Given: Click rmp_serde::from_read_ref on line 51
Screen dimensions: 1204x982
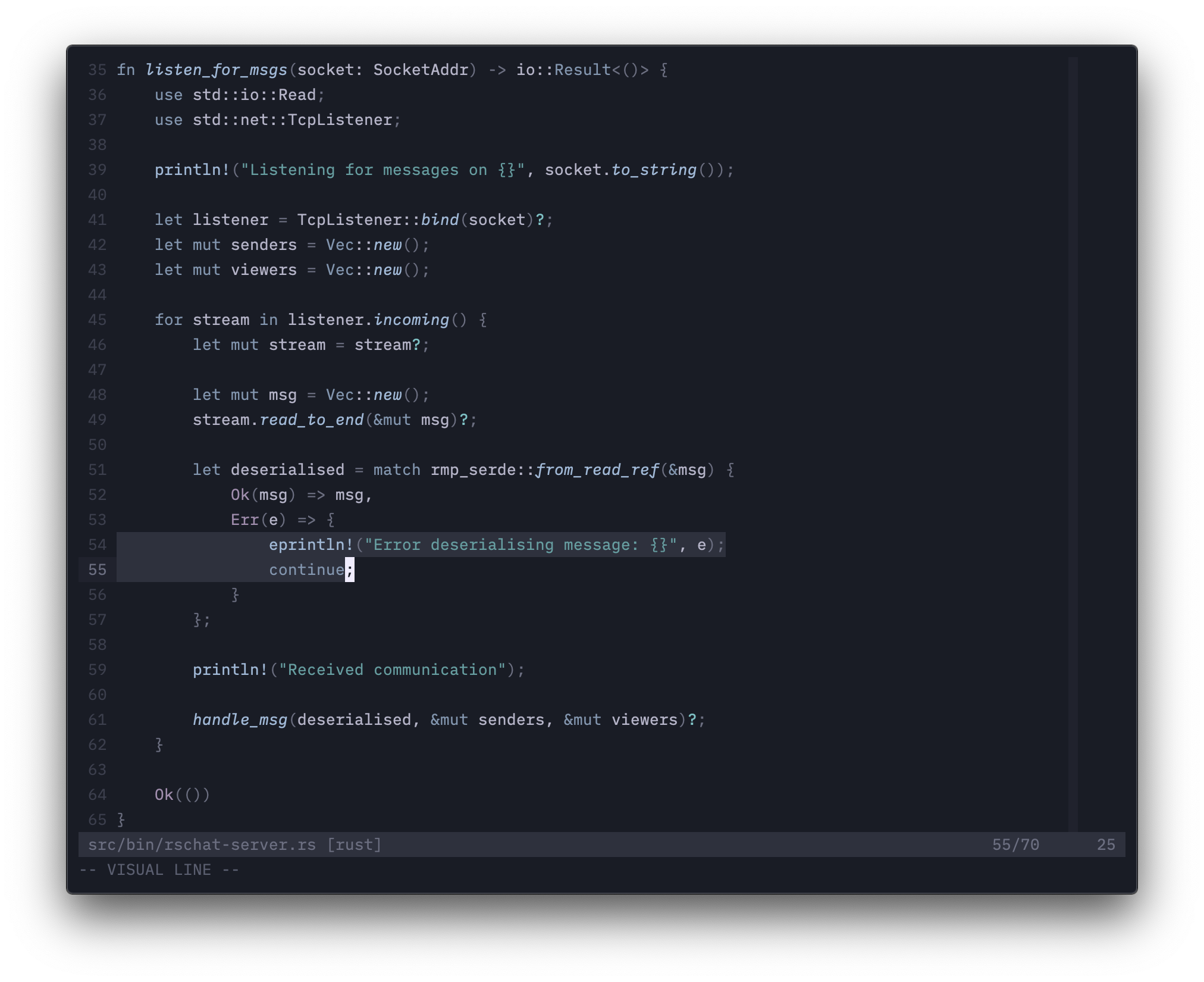Looking at the screenshot, I should click(544, 470).
